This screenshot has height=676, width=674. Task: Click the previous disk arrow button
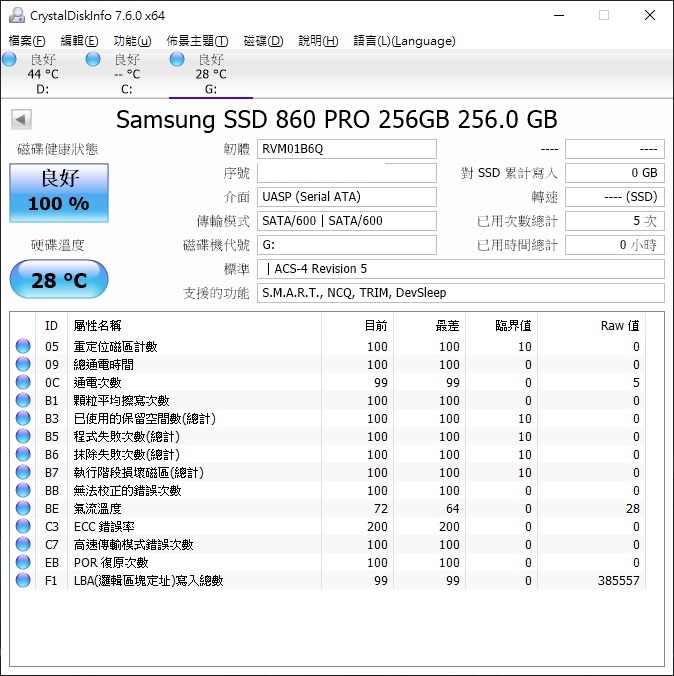tap(21, 119)
